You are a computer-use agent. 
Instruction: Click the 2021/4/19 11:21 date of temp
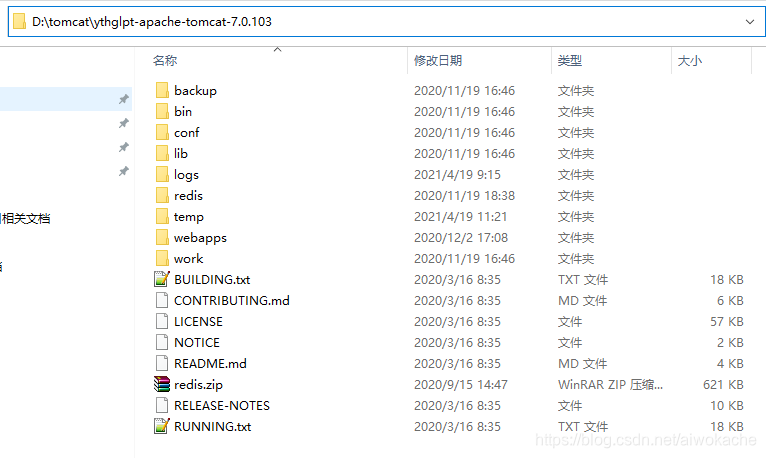(460, 216)
